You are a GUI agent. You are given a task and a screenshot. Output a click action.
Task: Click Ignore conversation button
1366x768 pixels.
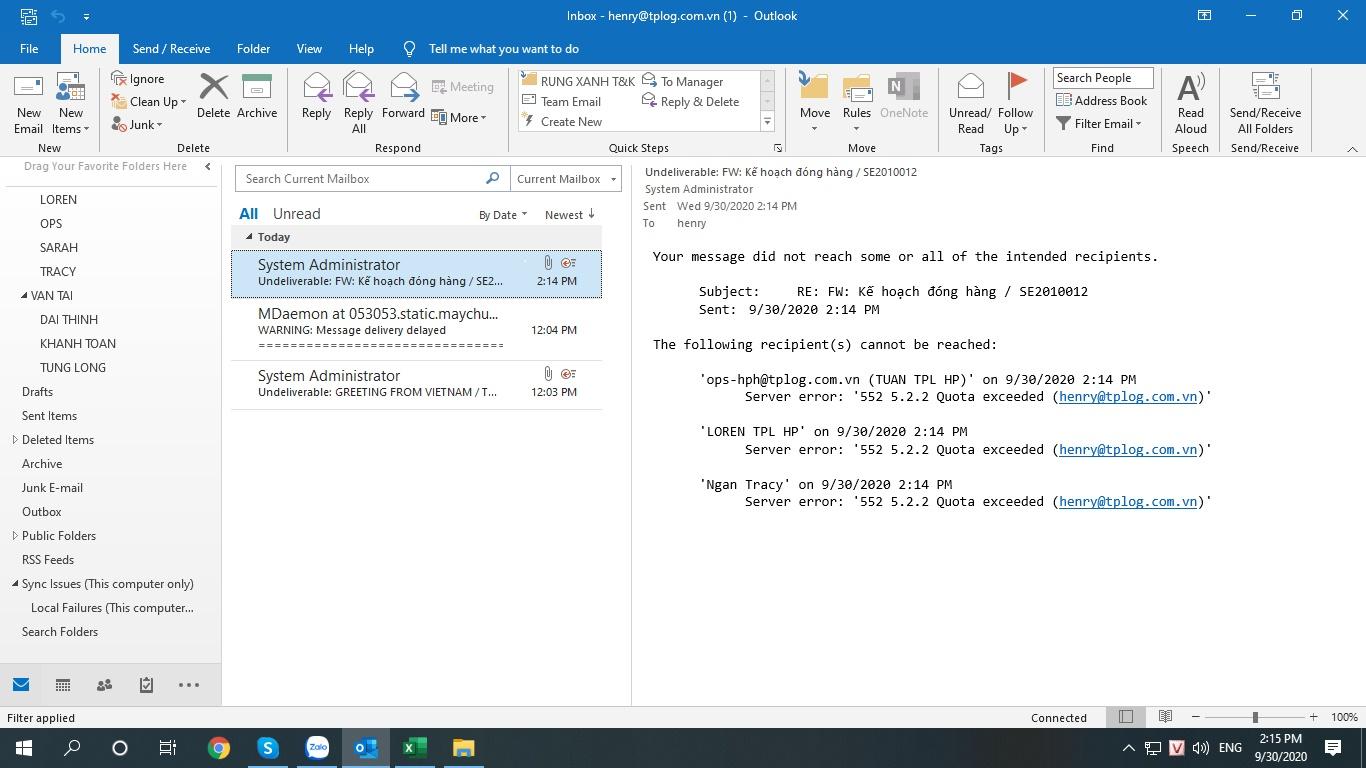point(138,79)
